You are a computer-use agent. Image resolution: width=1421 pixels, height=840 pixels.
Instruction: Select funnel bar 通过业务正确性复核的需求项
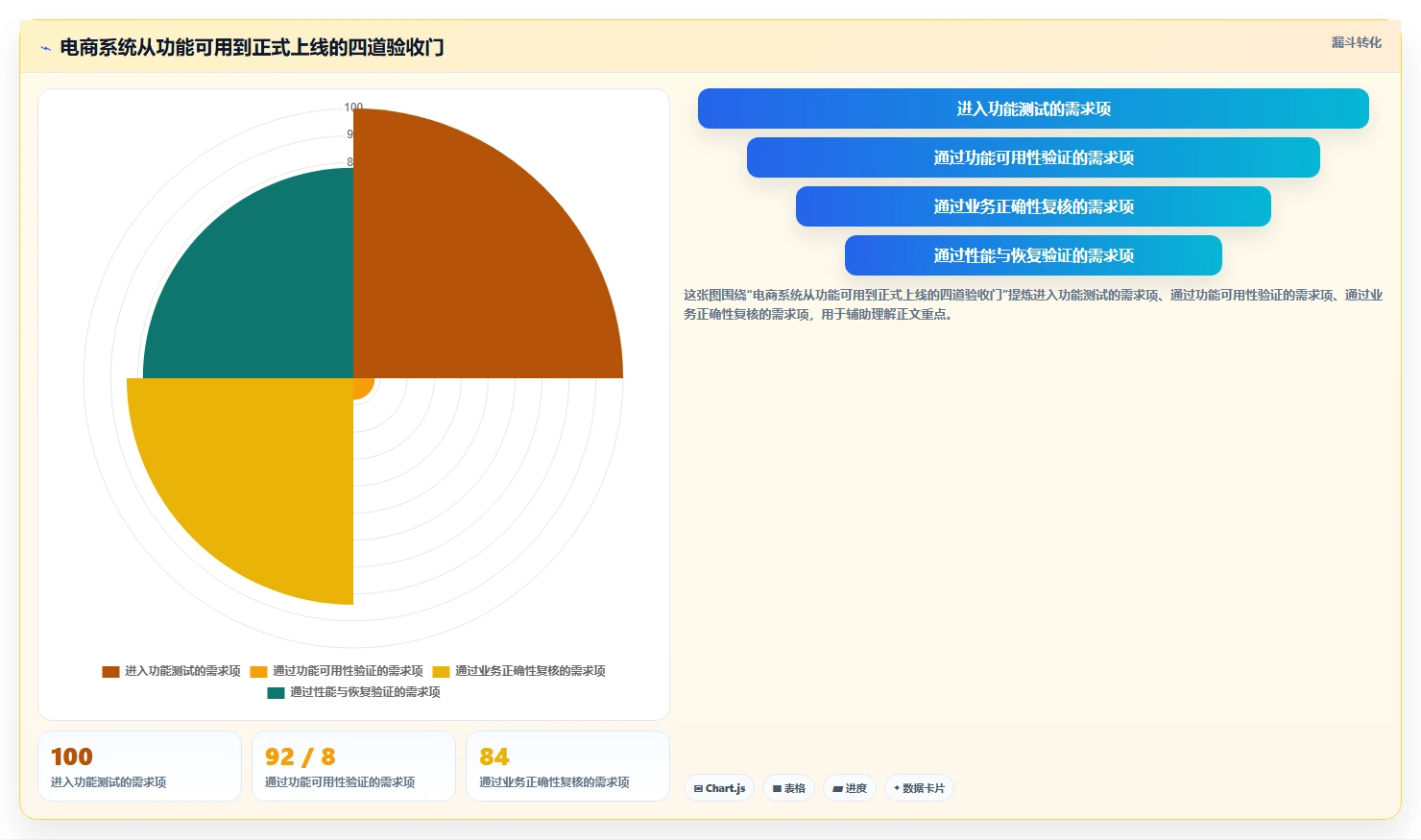[1033, 206]
